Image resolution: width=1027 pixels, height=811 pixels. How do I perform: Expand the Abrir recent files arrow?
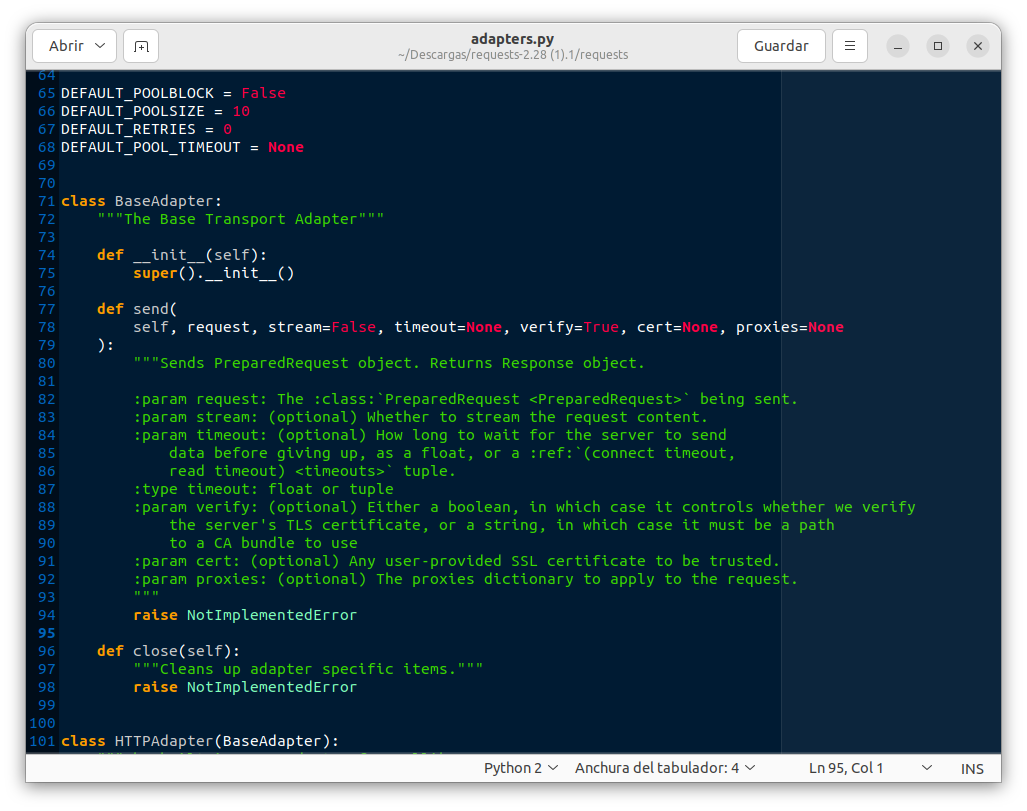pyautogui.click(x=100, y=46)
